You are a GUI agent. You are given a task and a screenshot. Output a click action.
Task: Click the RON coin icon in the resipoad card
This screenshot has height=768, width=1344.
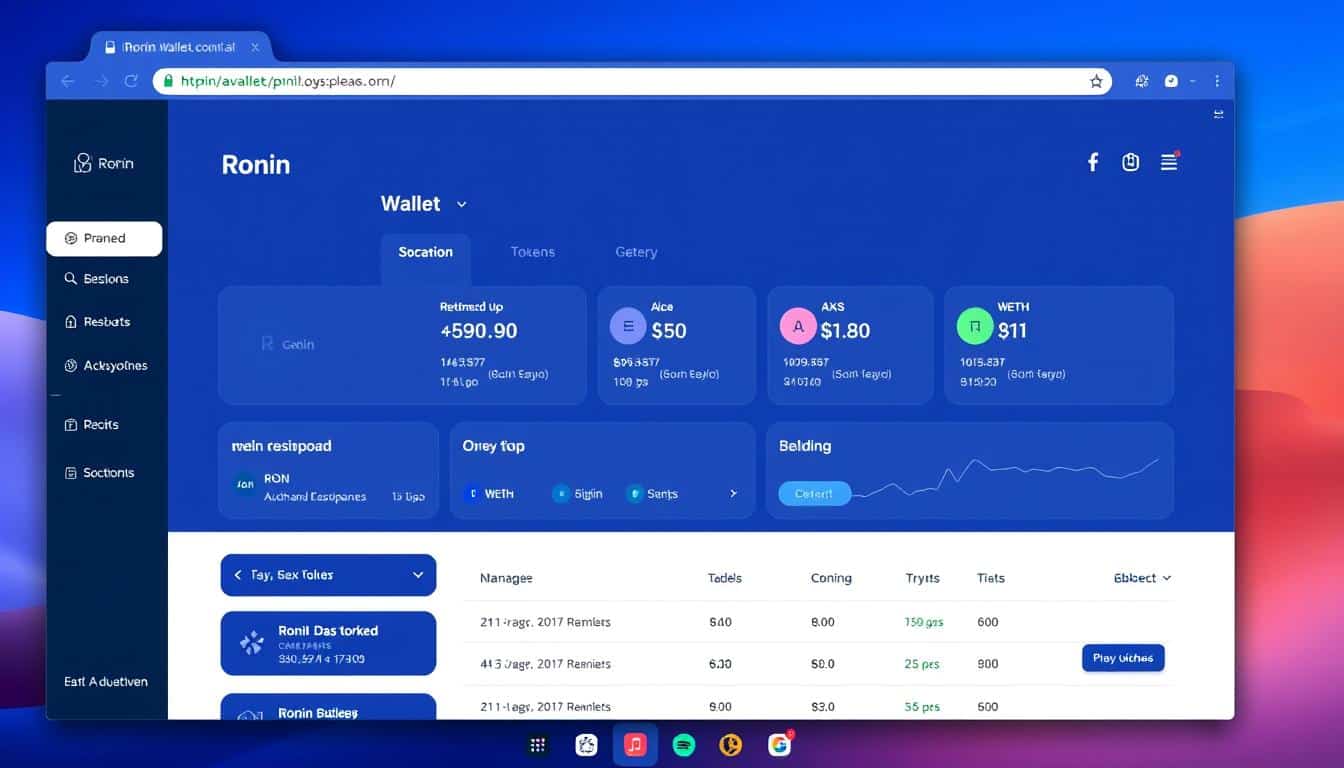(245, 485)
